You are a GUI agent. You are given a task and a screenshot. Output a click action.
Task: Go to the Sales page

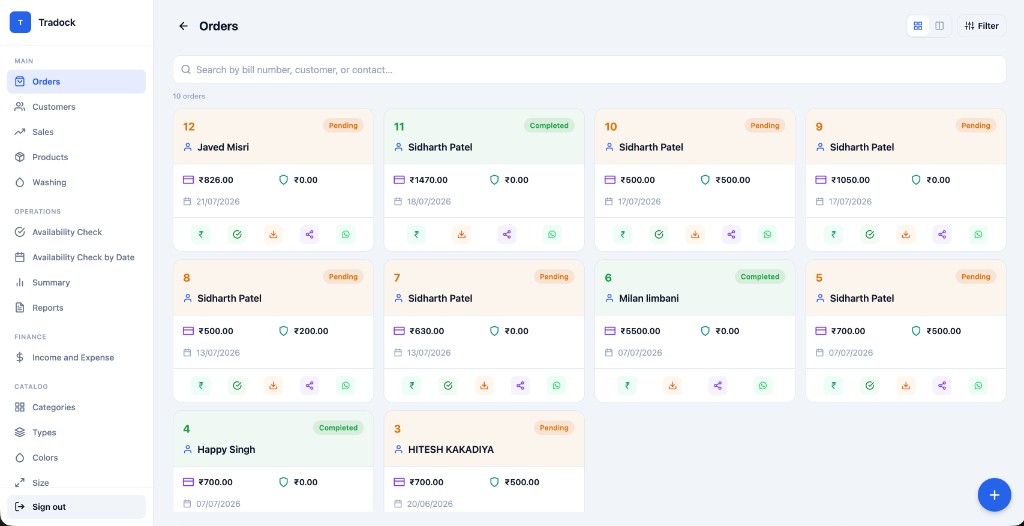click(76, 132)
